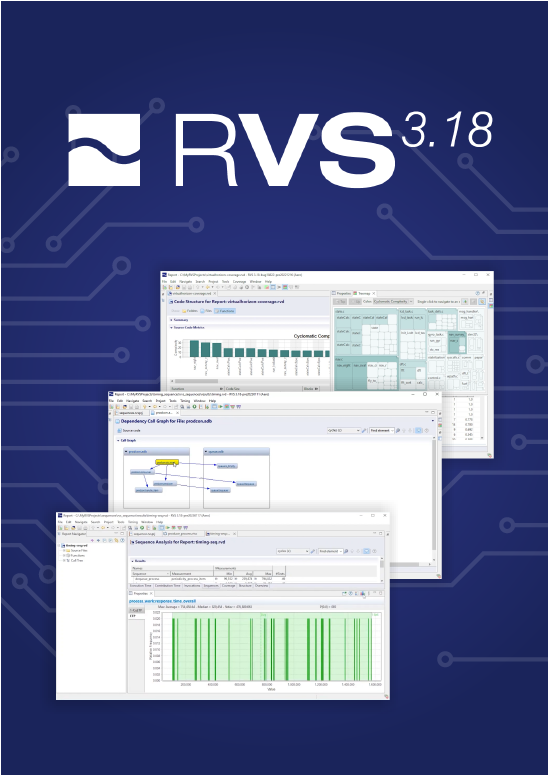Open Find element dropdown in Sequence Analysis window
The image size is (548, 775).
pos(331,551)
